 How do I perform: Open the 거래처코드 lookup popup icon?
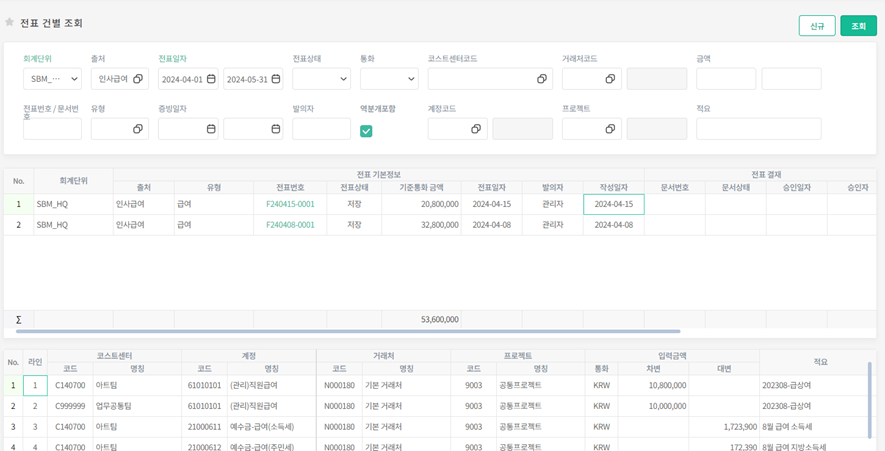pos(610,79)
